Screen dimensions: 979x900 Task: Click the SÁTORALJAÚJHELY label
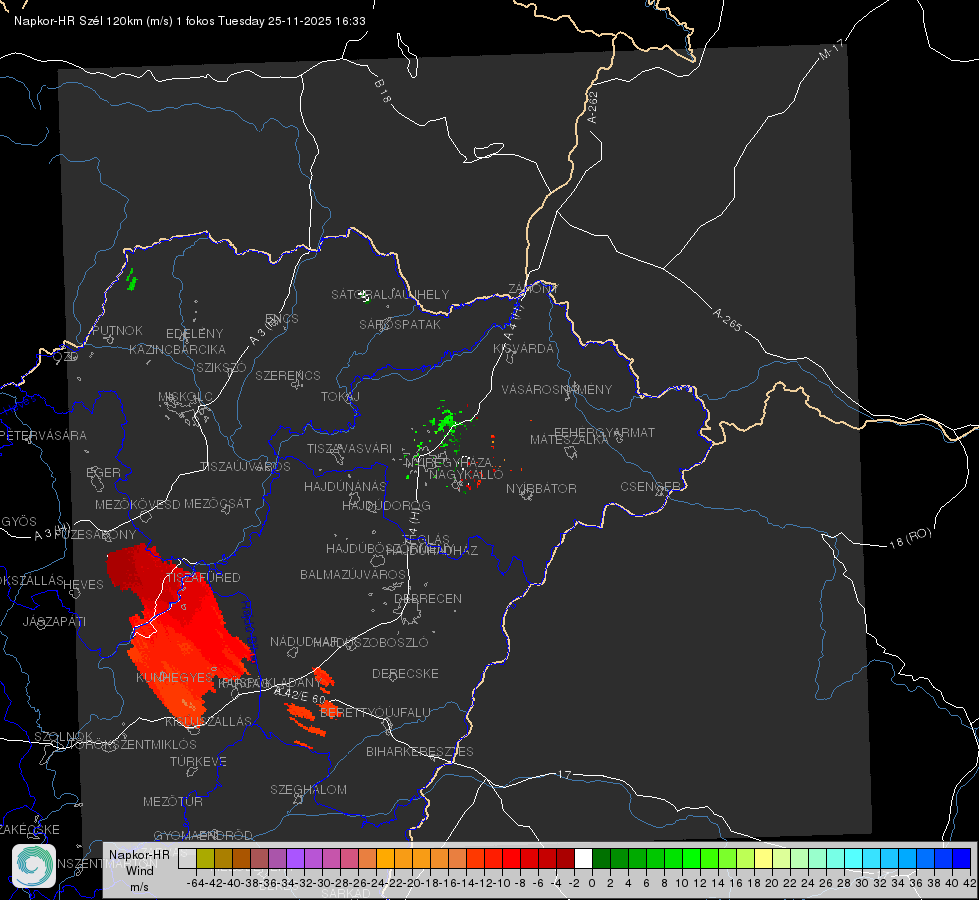click(x=390, y=294)
